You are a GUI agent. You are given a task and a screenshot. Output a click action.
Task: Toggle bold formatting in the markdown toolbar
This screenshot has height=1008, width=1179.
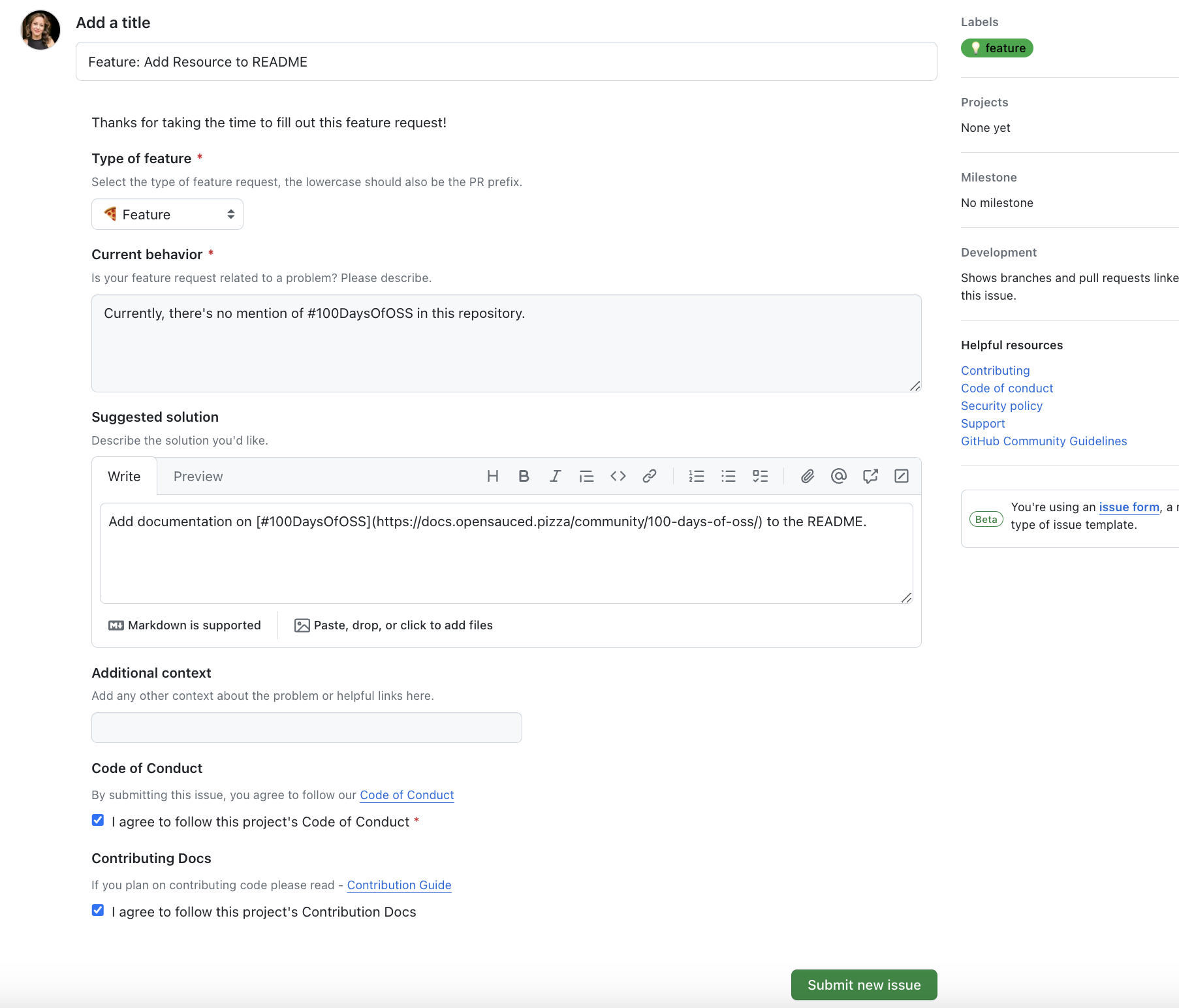click(x=524, y=476)
